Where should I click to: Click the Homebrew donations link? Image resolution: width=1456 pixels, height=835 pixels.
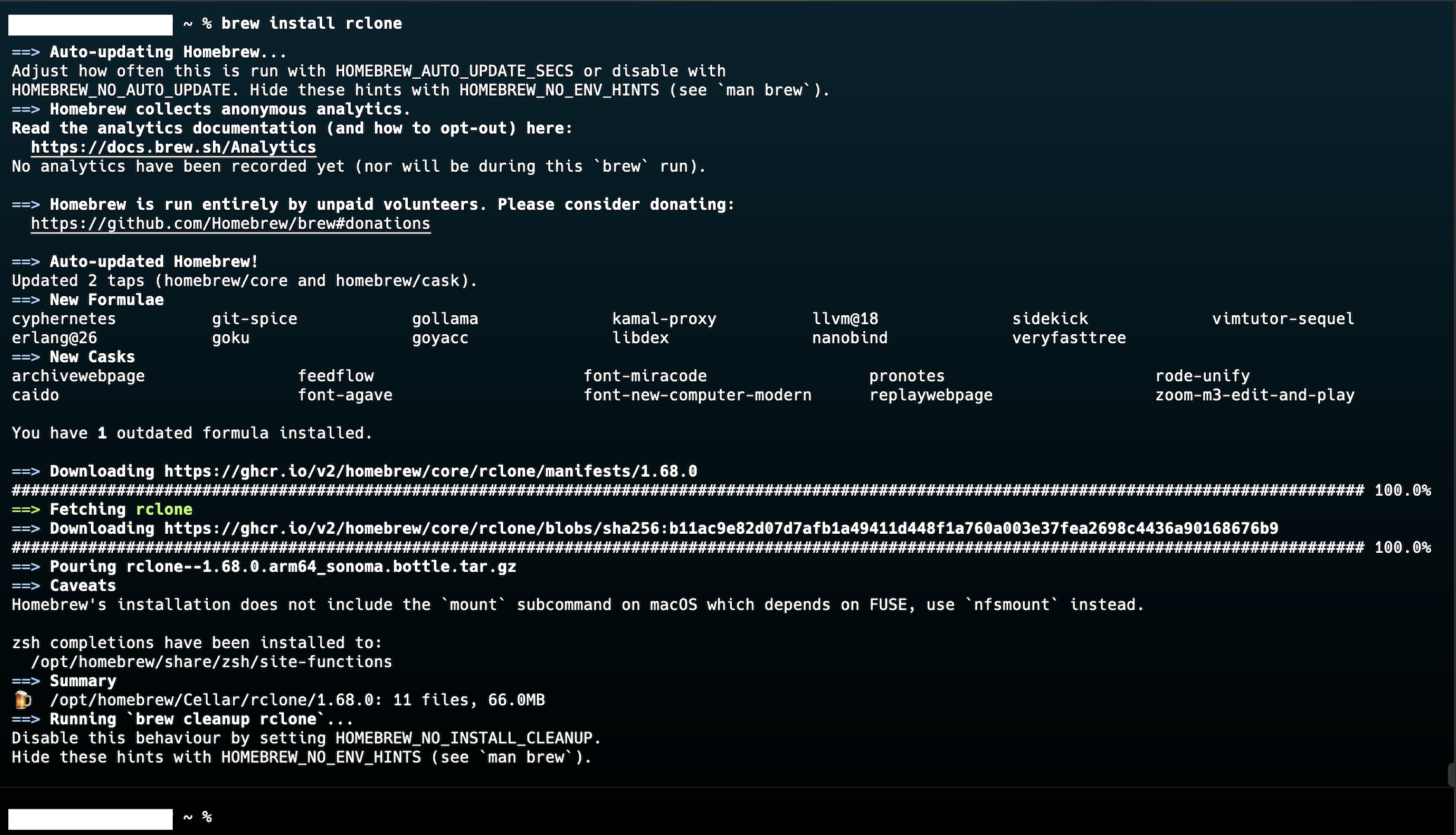pos(230,223)
